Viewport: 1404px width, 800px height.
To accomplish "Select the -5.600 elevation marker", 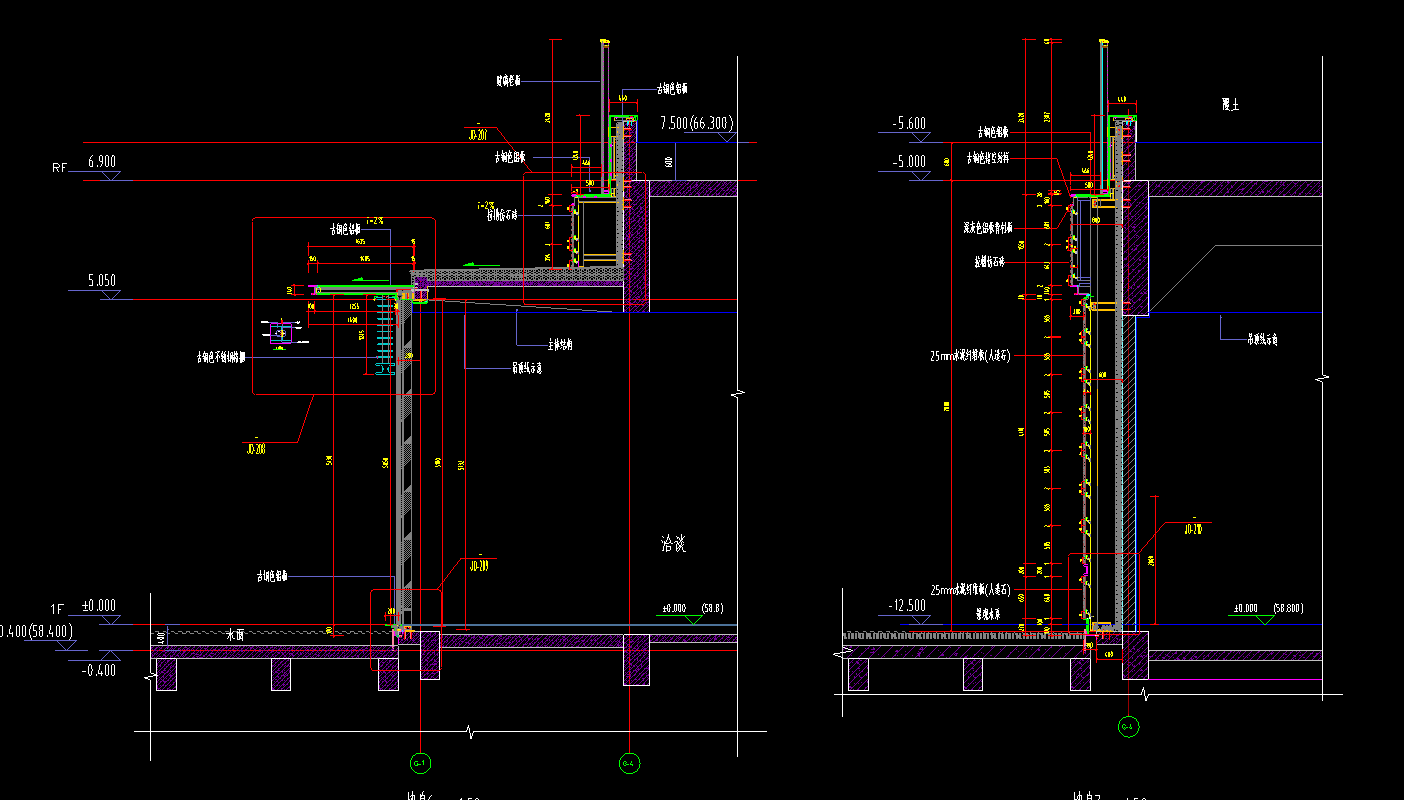I will coord(909,124).
